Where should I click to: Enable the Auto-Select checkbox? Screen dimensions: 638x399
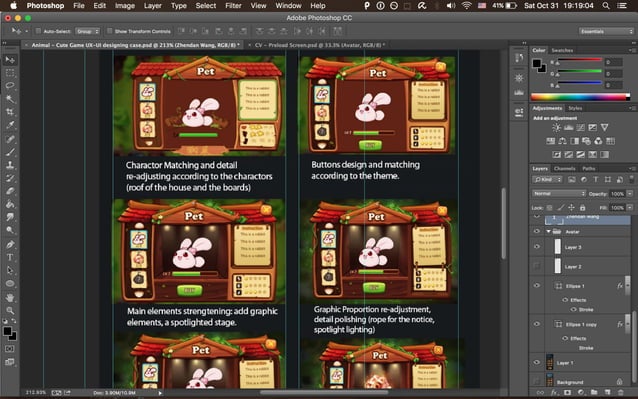(x=38, y=31)
